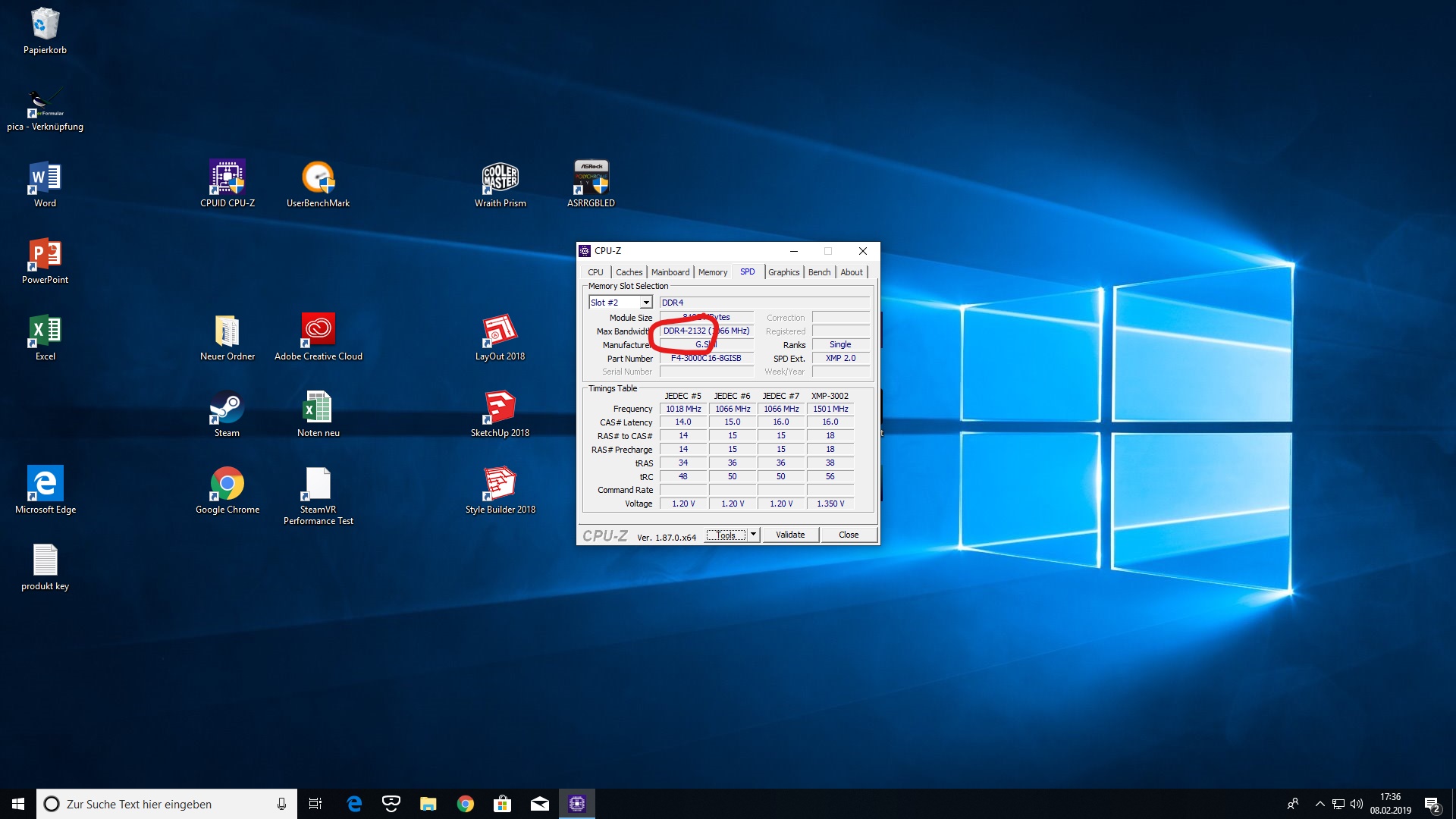Select the SteamVR Performance Test file

click(318, 496)
